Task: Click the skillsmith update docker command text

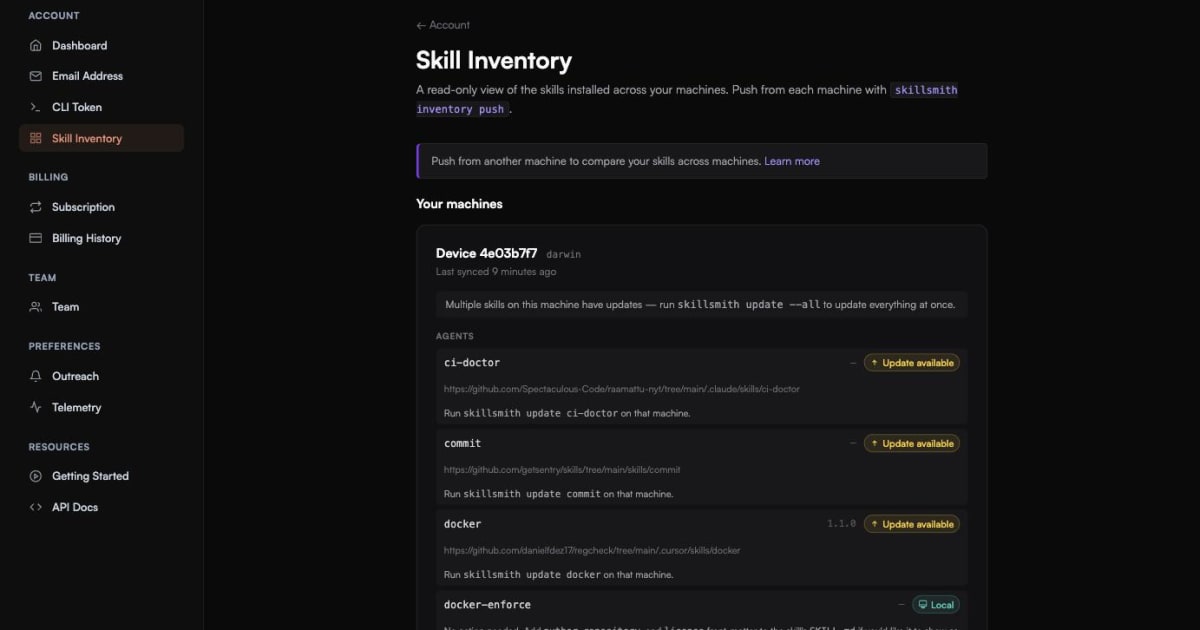Action: point(532,575)
